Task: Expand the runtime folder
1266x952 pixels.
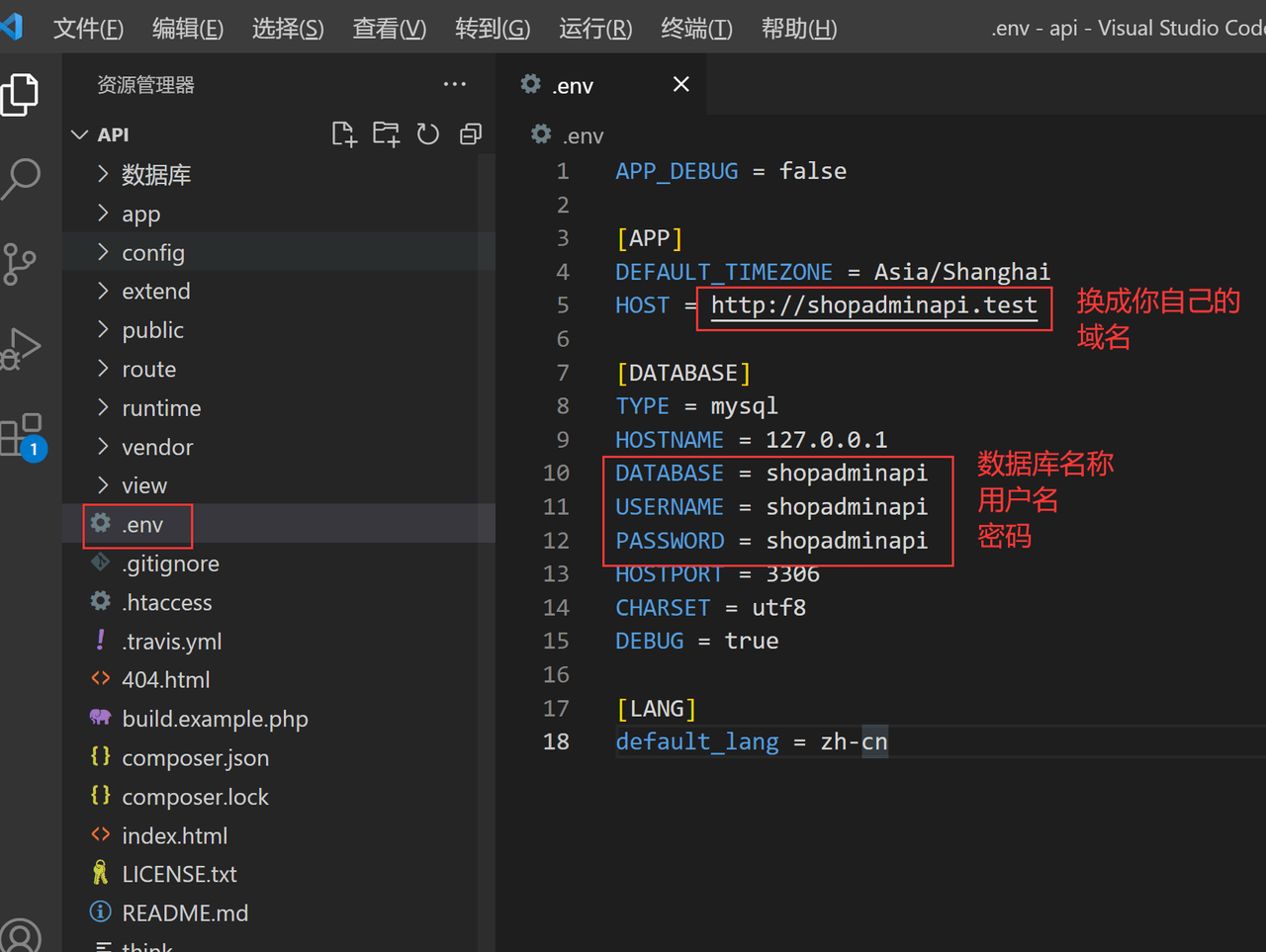Action: pos(103,407)
